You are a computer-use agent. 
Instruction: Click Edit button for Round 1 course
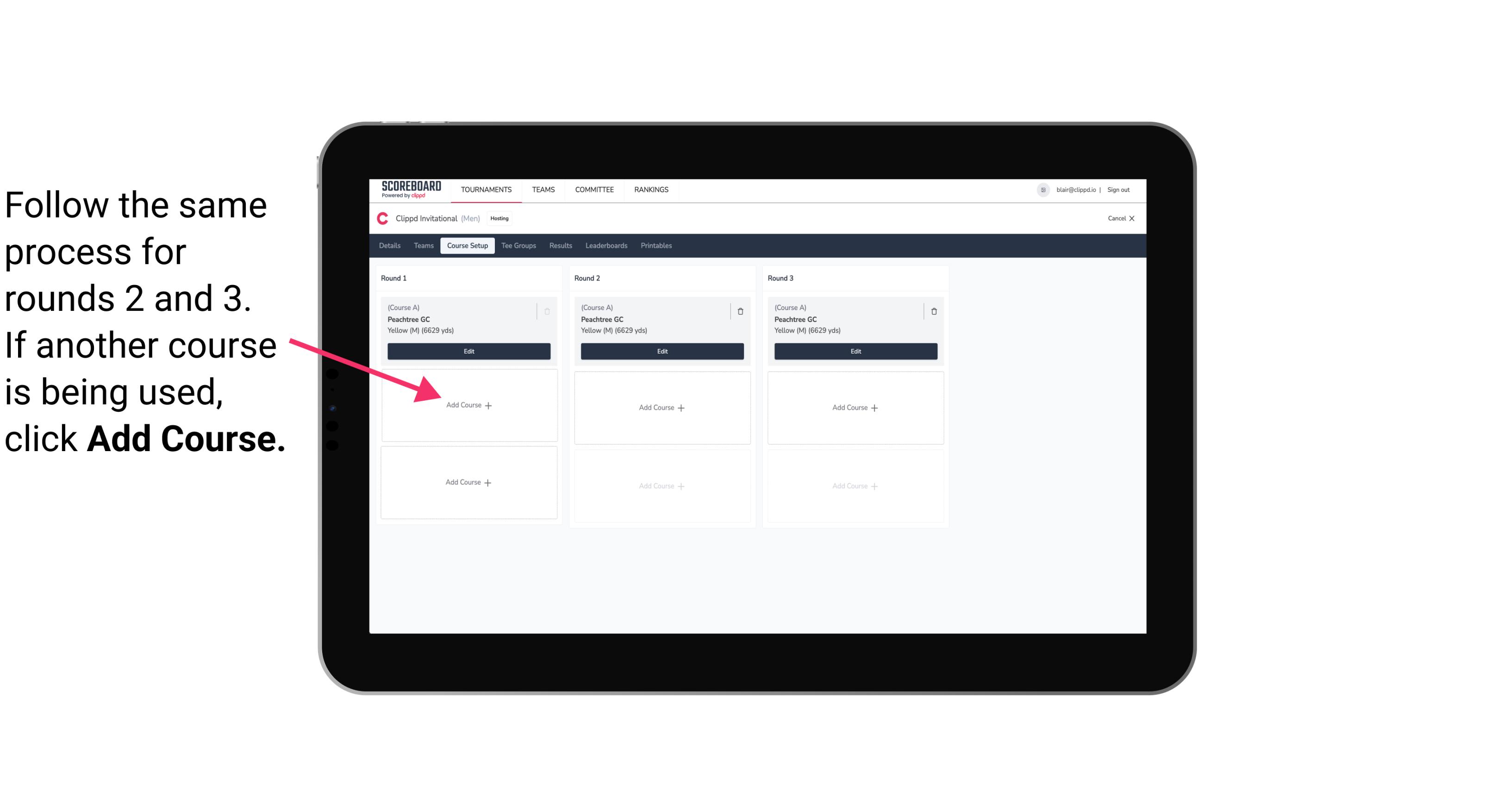468,351
